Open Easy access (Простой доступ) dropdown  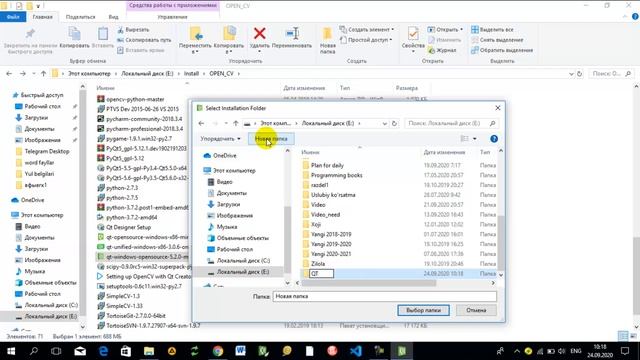coord(366,40)
